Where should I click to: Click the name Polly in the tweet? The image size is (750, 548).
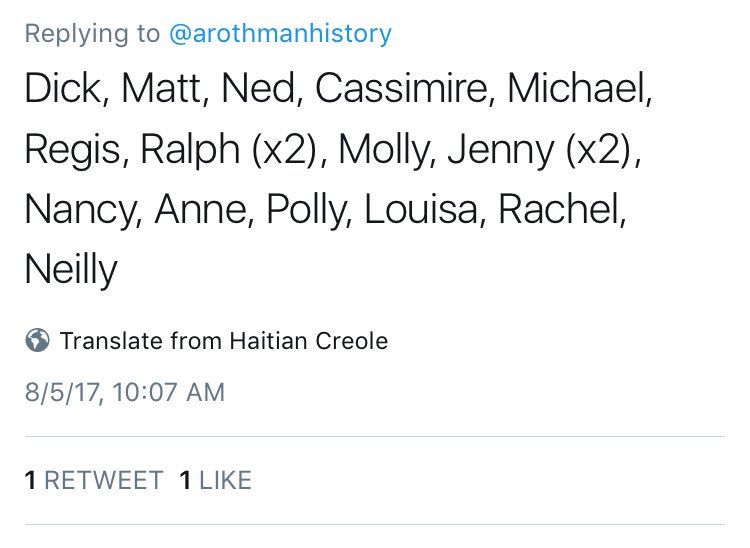[306, 211]
